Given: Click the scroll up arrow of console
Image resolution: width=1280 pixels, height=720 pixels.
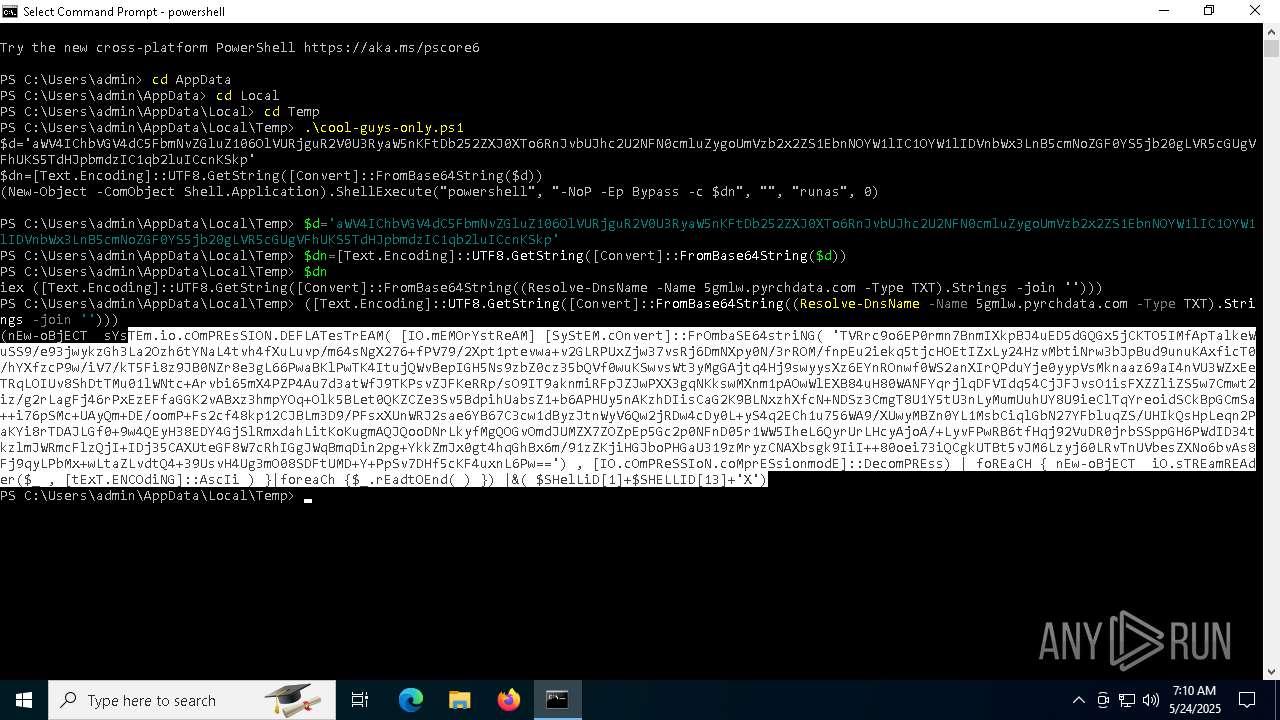Looking at the screenshot, I should pos(1271,31).
